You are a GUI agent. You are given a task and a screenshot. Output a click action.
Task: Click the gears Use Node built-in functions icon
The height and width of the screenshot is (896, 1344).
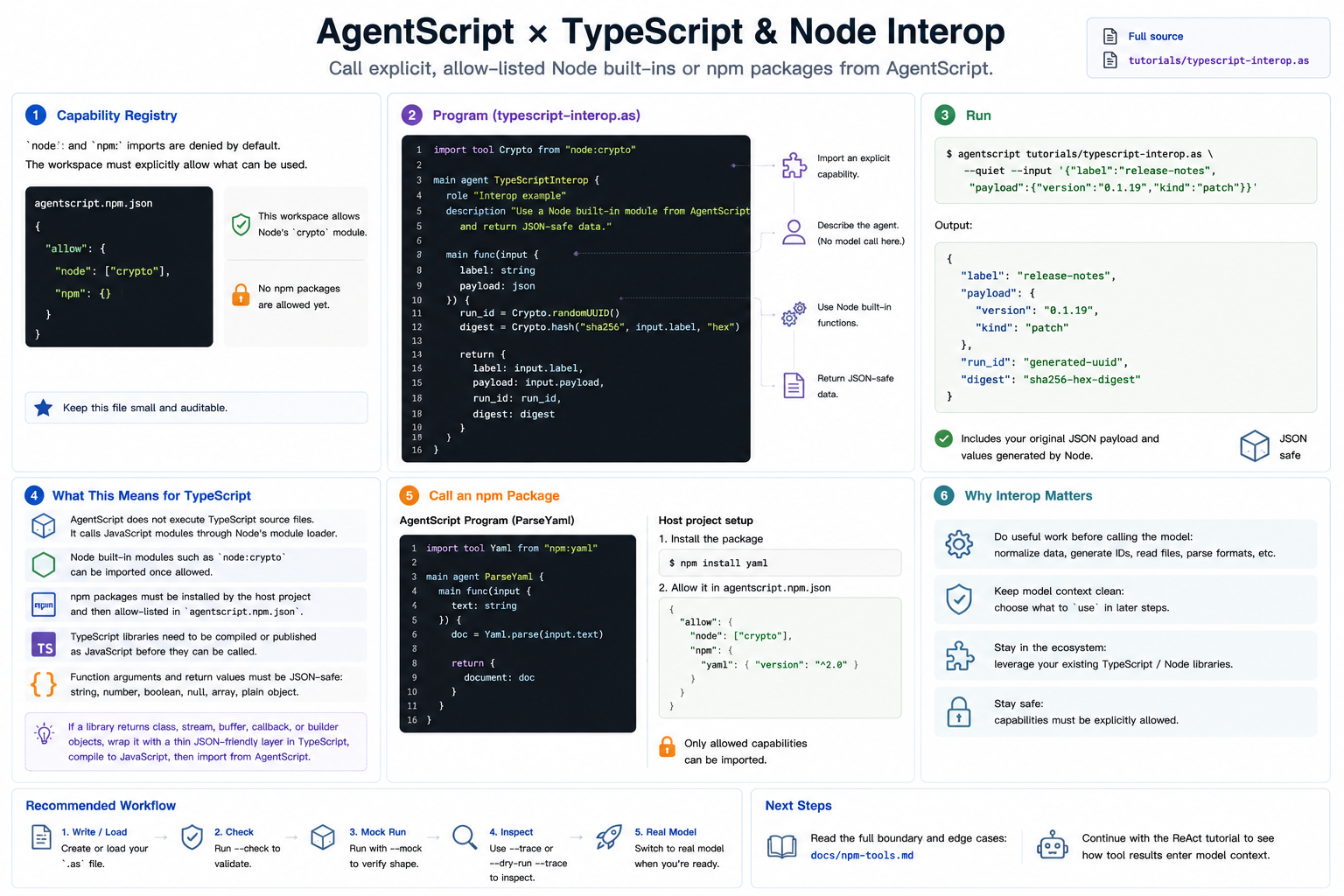tap(794, 314)
